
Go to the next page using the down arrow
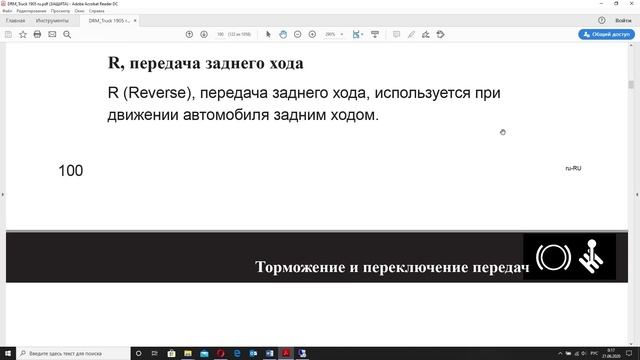pyautogui.click(x=204, y=34)
